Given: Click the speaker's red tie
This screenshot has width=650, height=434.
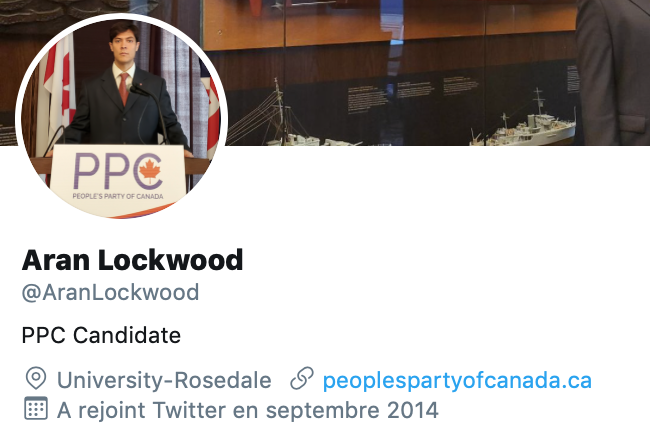Looking at the screenshot, I should (x=124, y=89).
